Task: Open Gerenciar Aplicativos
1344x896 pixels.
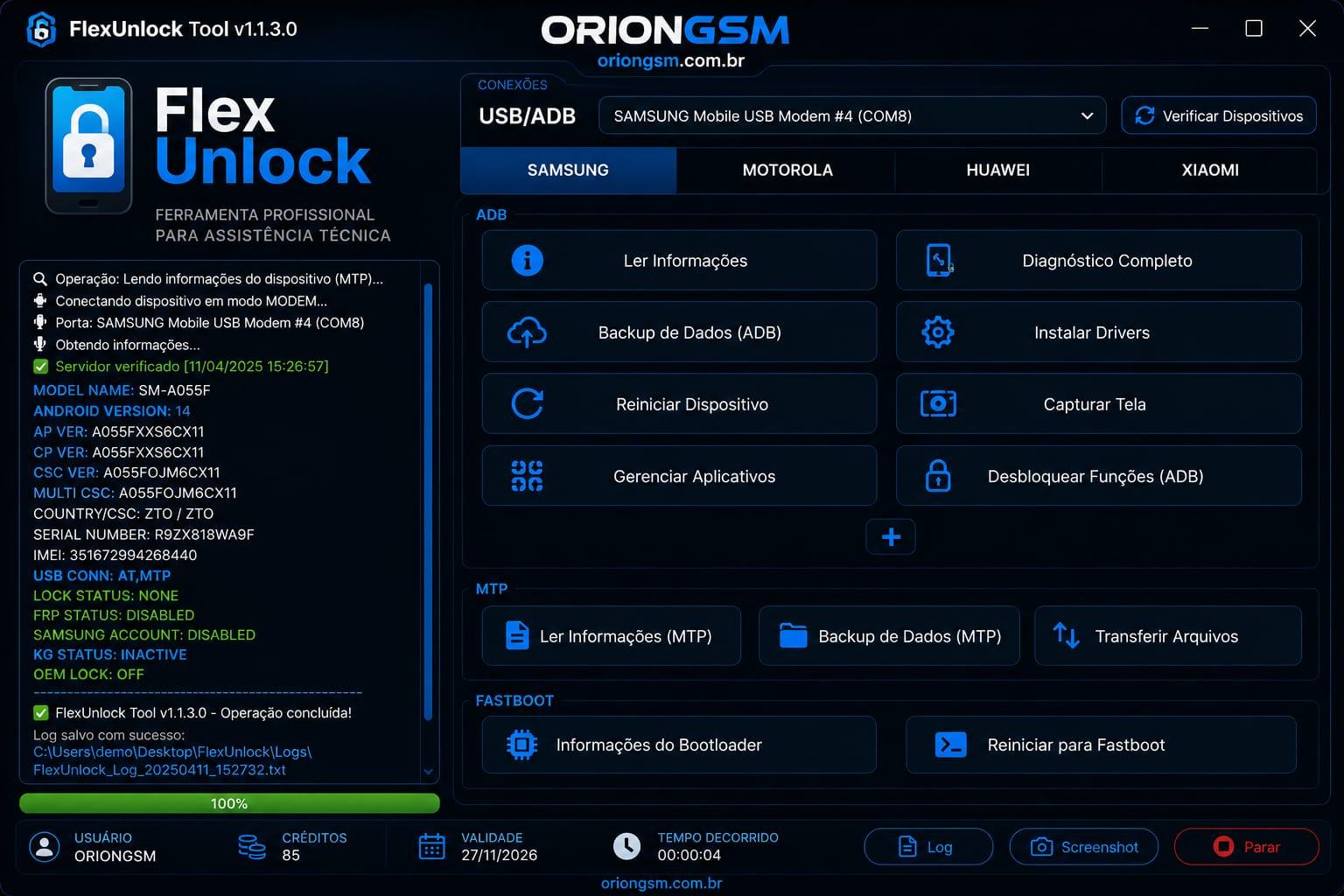Action: tap(679, 476)
